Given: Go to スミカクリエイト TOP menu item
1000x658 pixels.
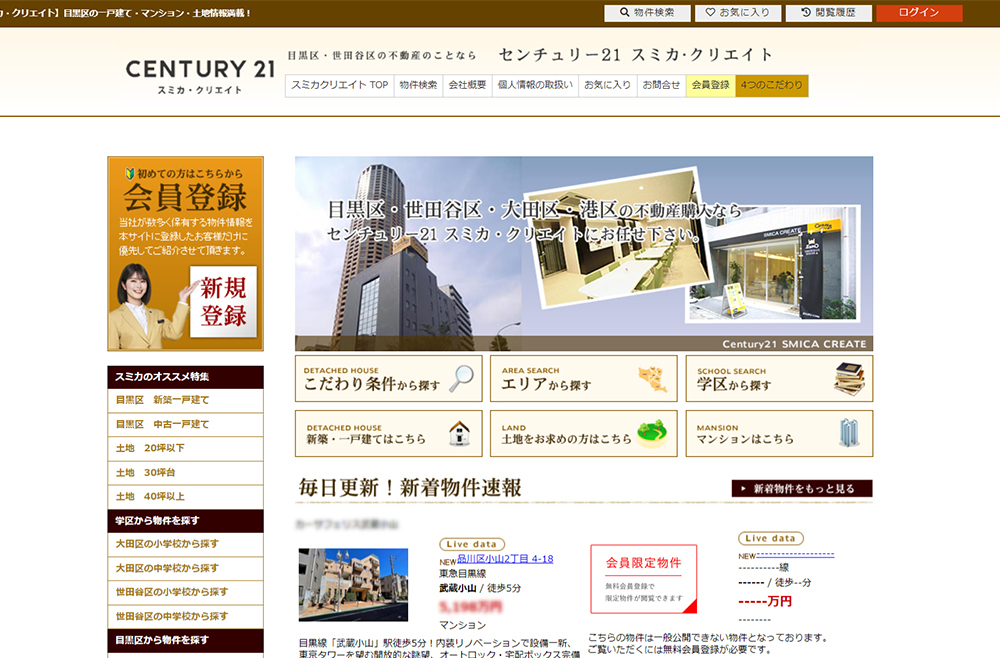Looking at the screenshot, I should 340,85.
